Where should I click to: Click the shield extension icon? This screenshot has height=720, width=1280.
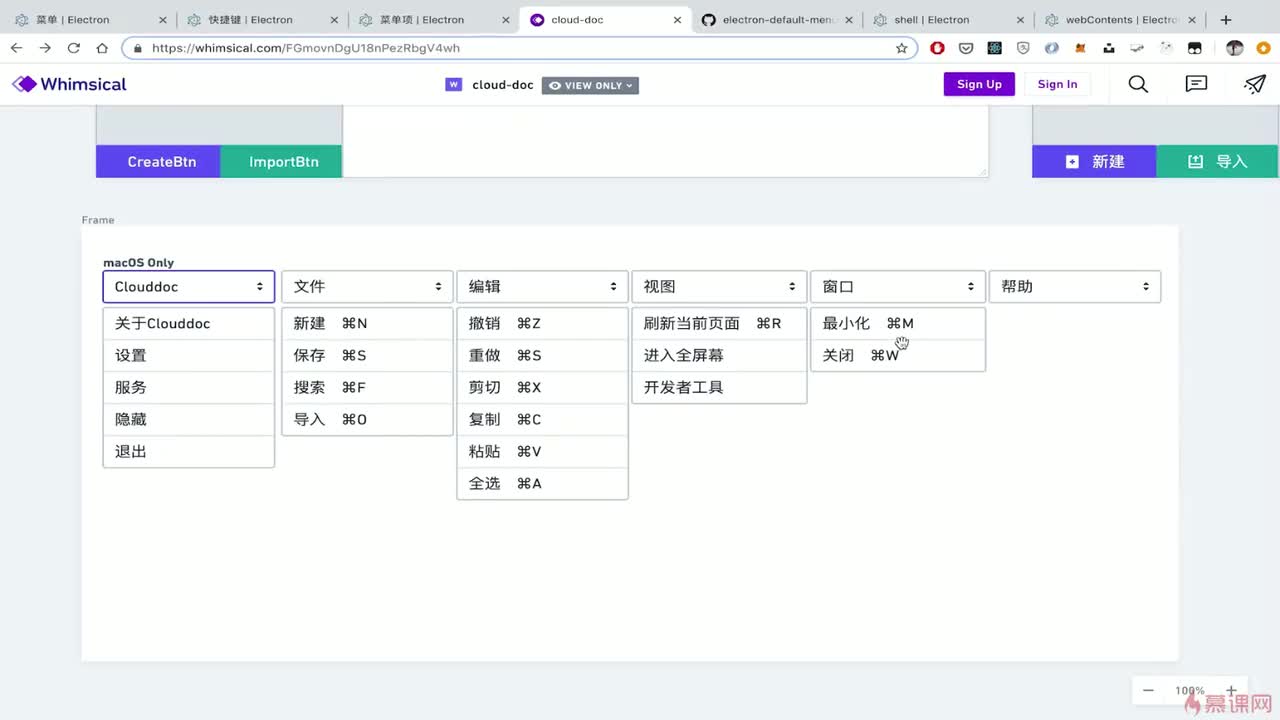pos(1023,48)
